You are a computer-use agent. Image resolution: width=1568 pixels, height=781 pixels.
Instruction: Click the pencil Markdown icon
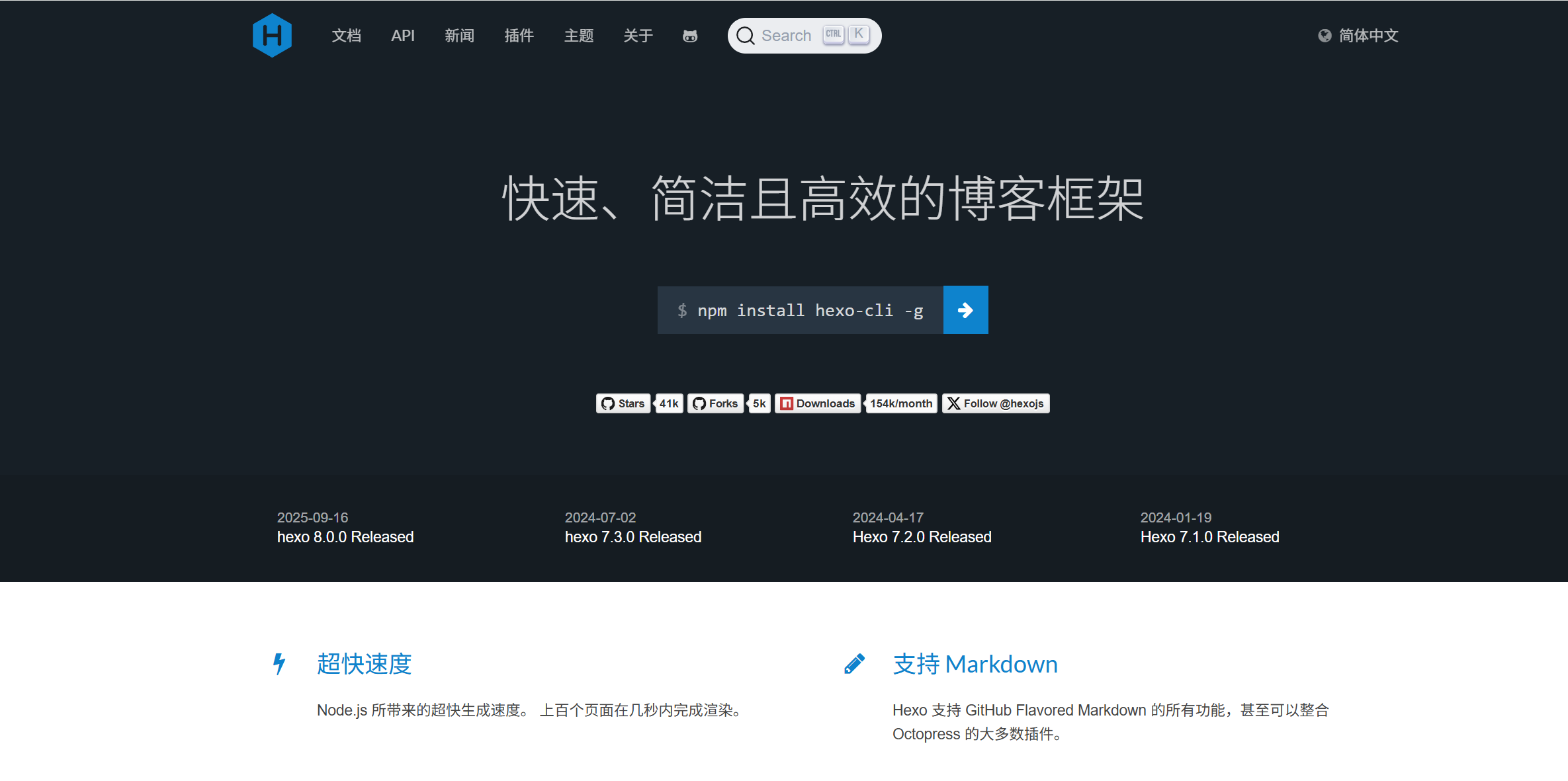855,663
